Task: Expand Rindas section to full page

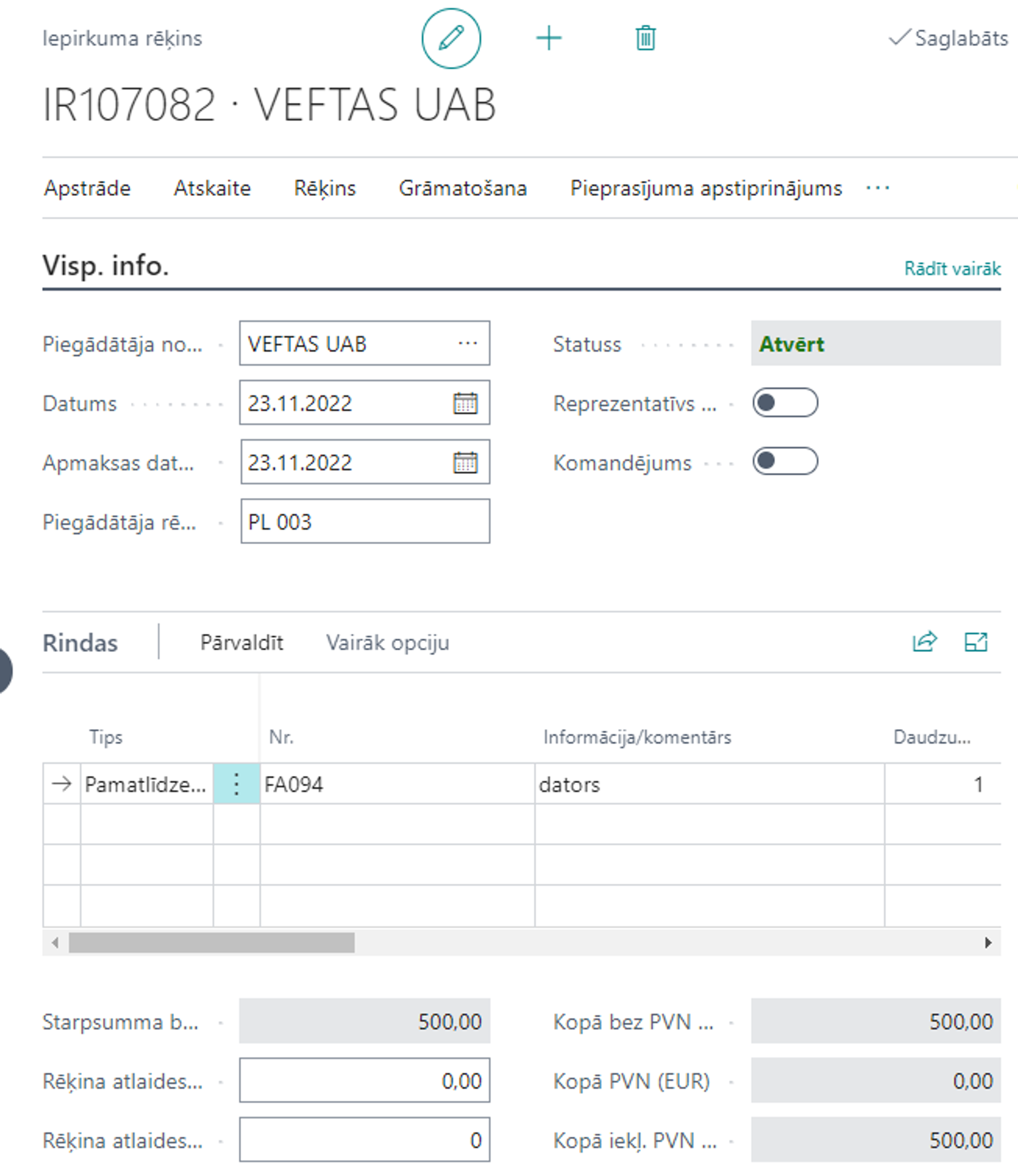Action: pos(976,642)
